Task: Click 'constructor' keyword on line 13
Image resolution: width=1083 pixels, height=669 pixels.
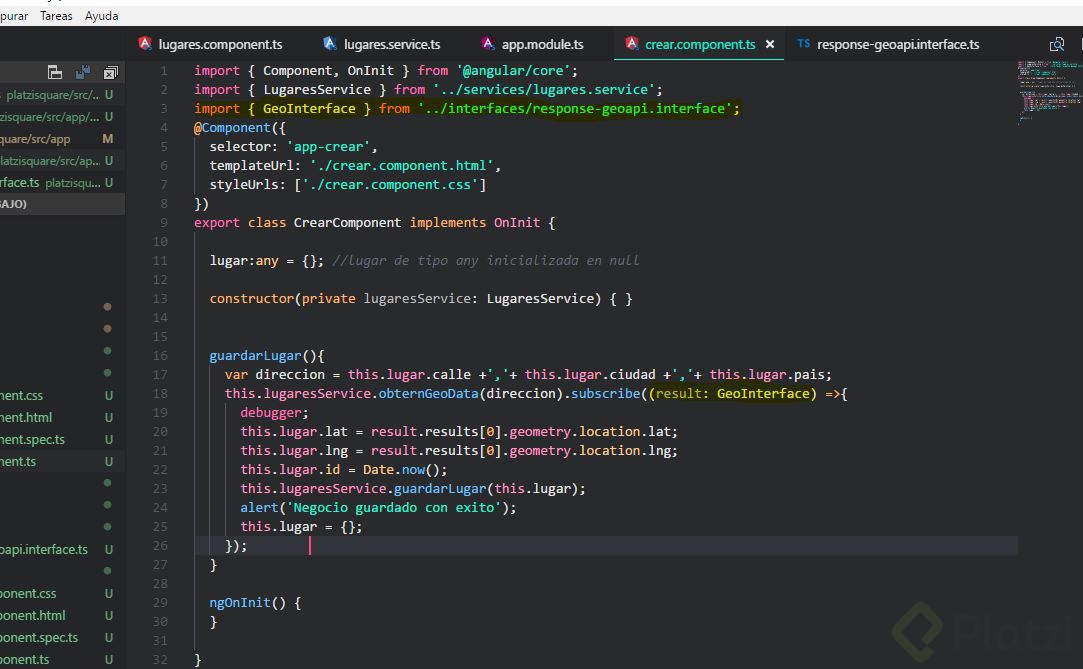Action: [252, 298]
